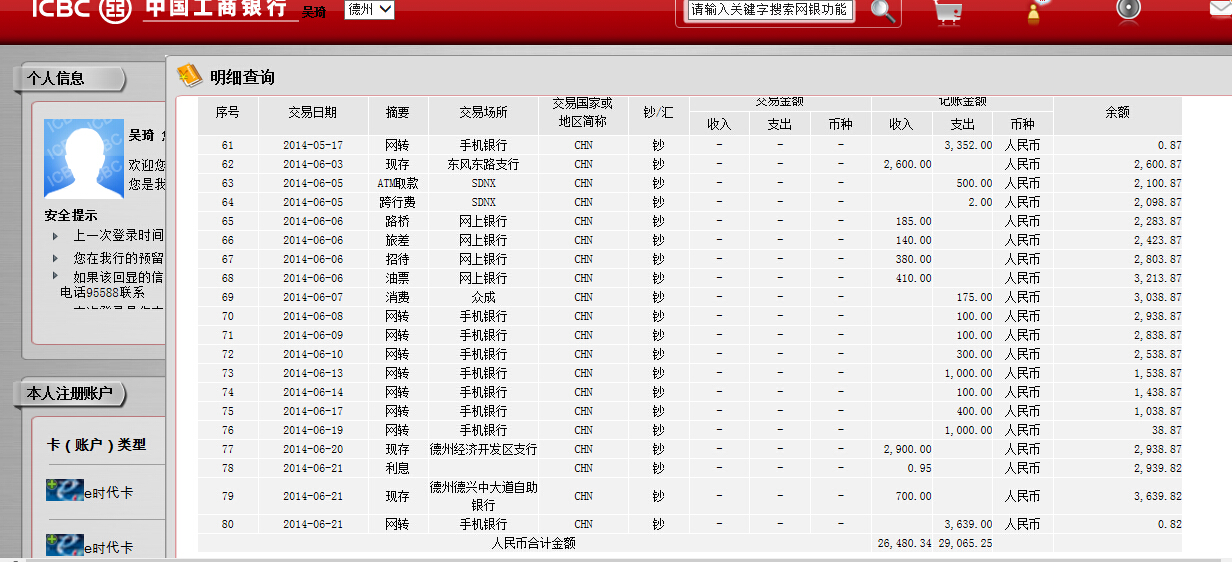Click the 175.00 expenditure amount

pyautogui.click(x=974, y=297)
